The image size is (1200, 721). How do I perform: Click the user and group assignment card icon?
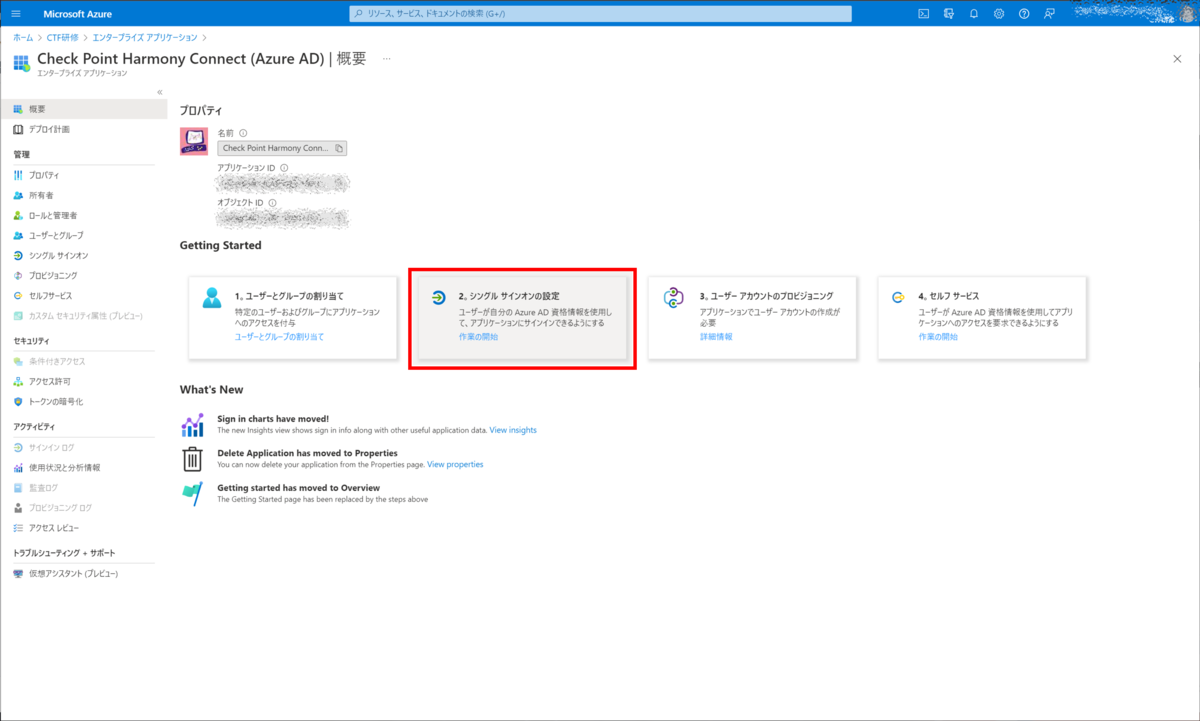point(212,297)
